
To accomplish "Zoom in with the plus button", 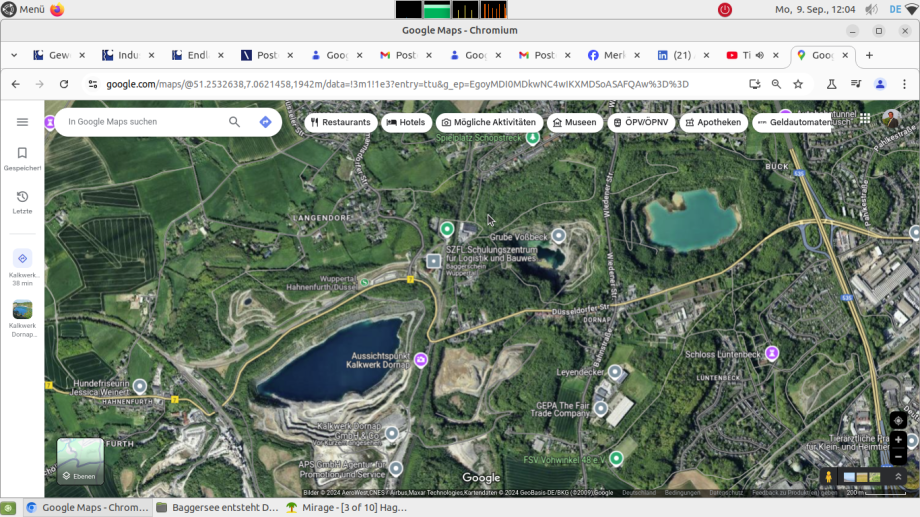I will (898, 440).
